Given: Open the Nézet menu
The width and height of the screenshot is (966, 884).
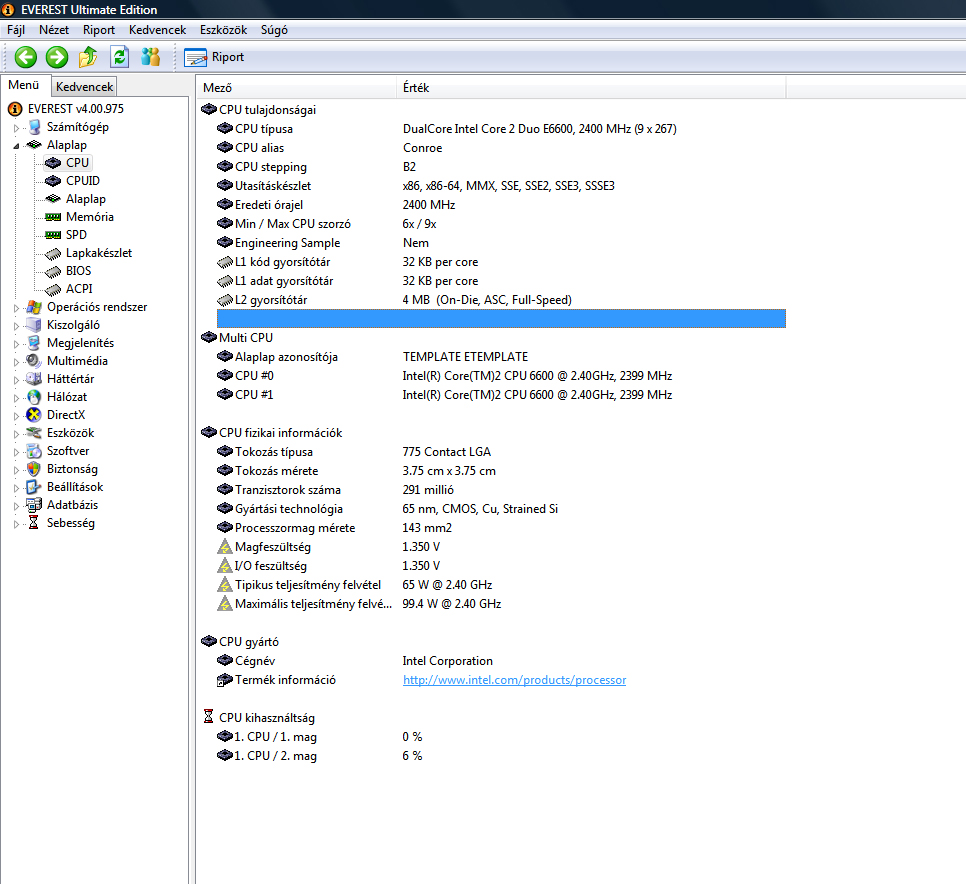Looking at the screenshot, I should (54, 30).
